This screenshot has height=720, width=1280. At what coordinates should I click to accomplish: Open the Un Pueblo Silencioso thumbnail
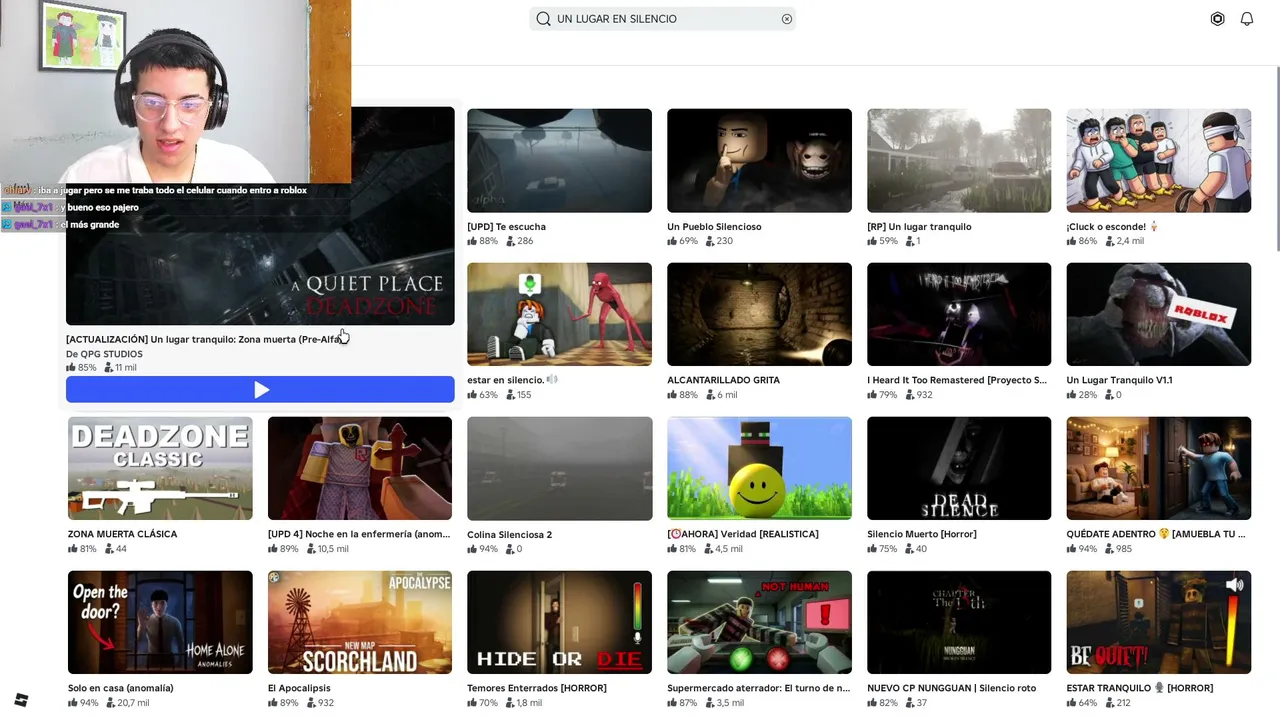coord(759,160)
